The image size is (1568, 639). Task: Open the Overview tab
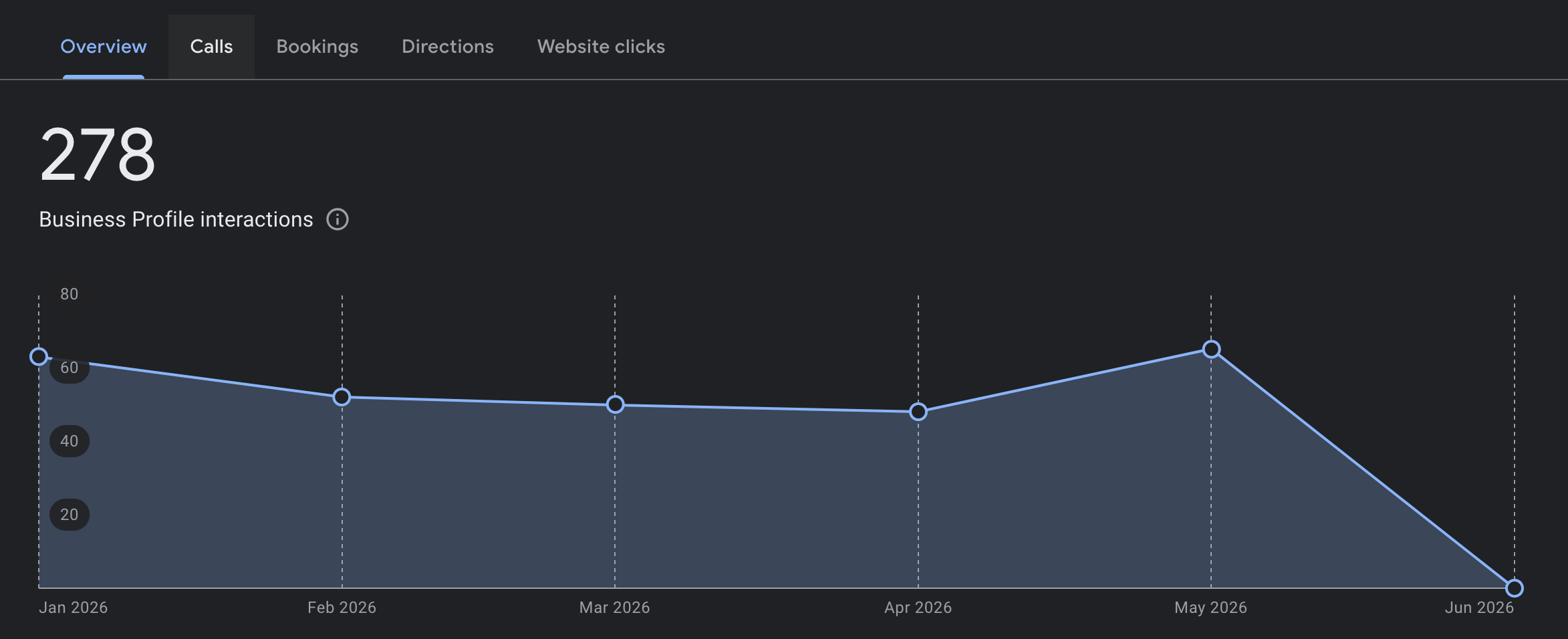pyautogui.click(x=104, y=47)
